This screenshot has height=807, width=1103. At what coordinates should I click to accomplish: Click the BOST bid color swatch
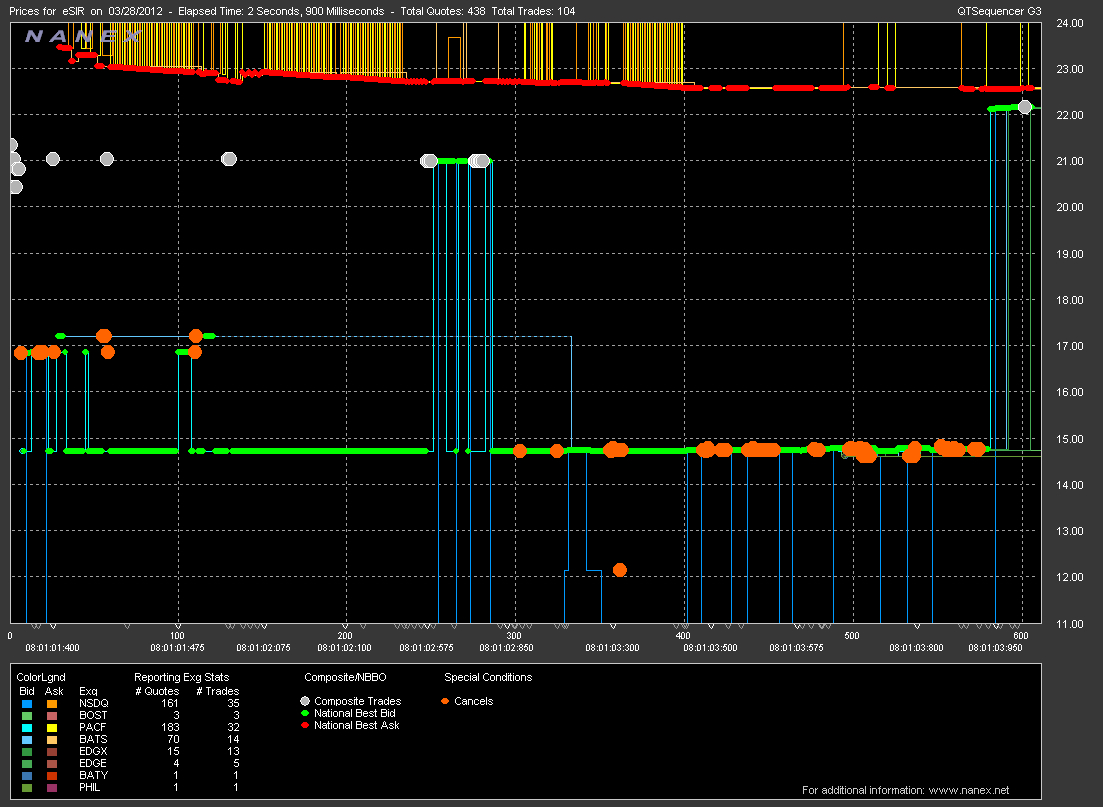pos(27,716)
